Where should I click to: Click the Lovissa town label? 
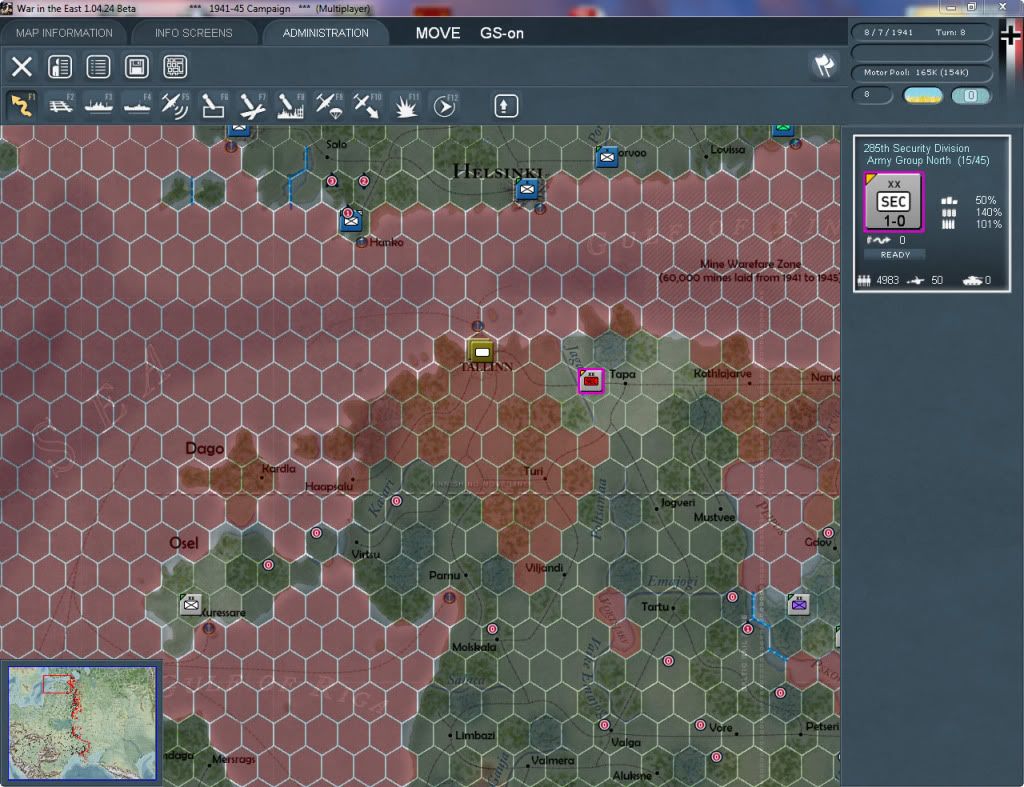point(728,150)
